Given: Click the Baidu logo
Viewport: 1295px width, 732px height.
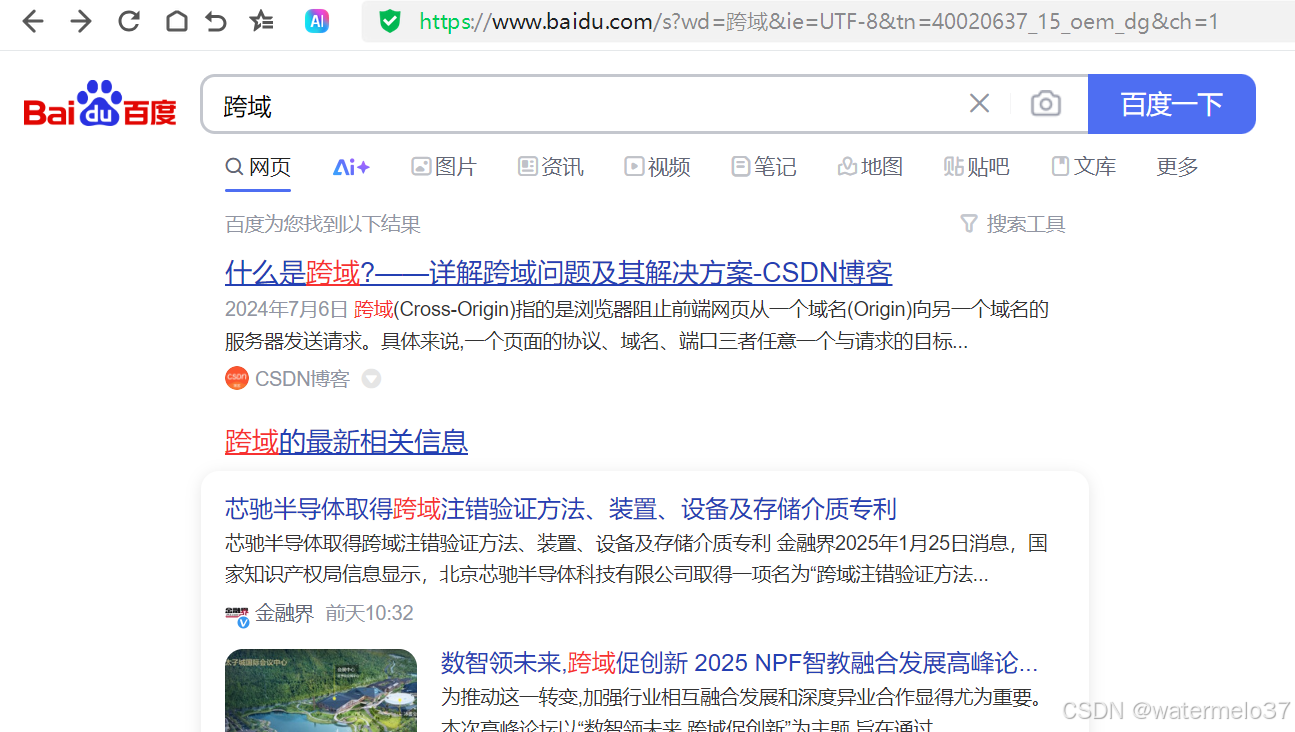Looking at the screenshot, I should click(100, 104).
